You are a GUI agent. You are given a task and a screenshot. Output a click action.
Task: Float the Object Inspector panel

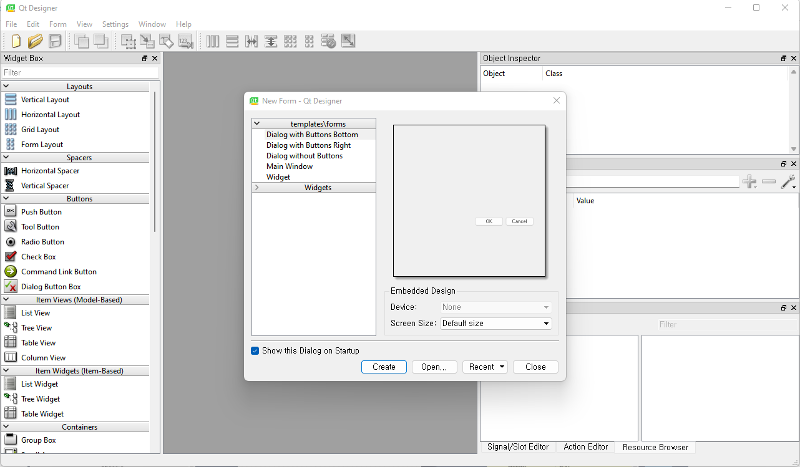click(783, 58)
